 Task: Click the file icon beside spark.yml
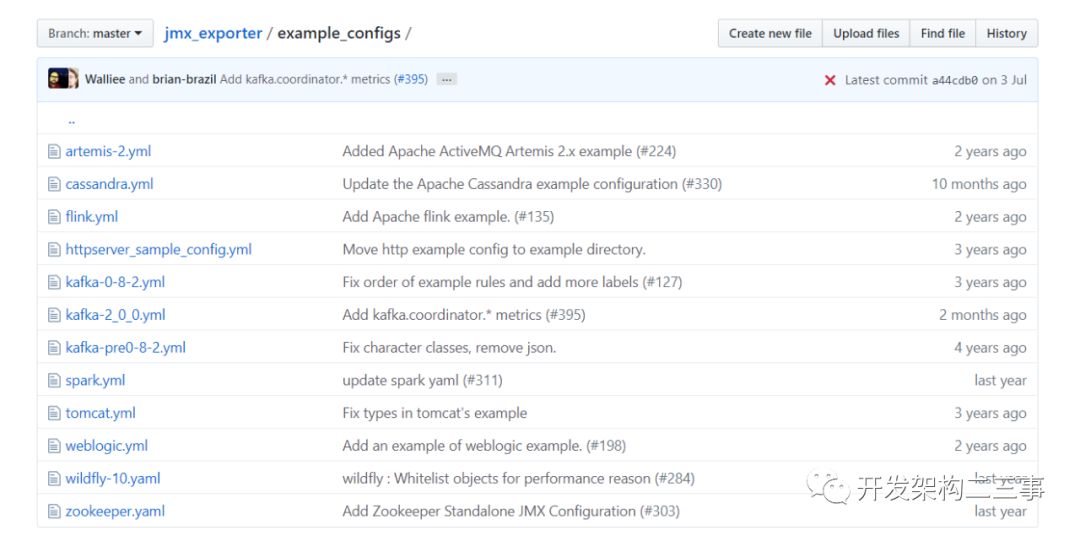click(55, 380)
